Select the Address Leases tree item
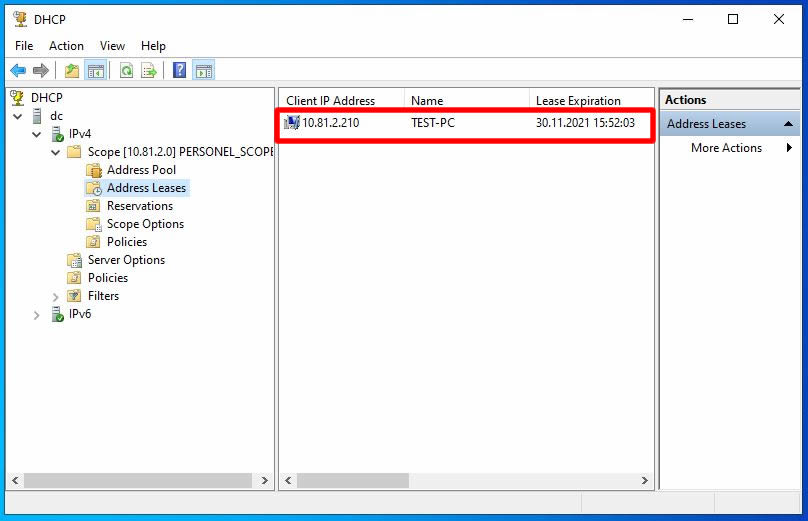 146,188
